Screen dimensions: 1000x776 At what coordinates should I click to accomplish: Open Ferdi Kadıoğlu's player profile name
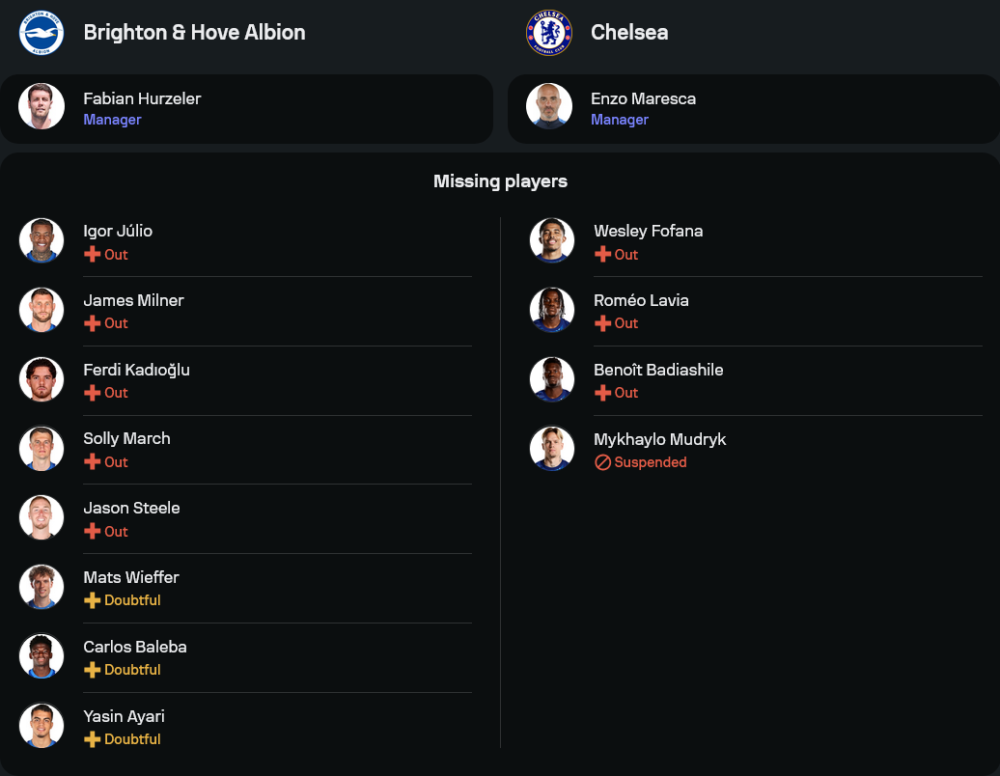click(x=136, y=370)
